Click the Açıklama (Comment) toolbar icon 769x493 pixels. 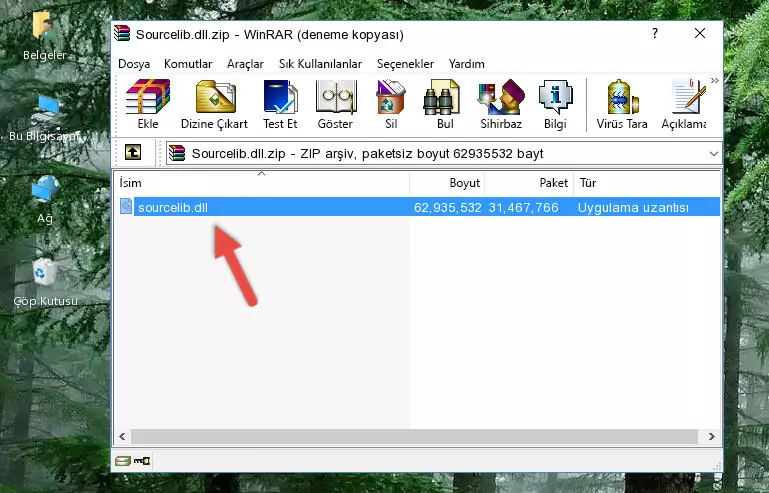pos(685,104)
